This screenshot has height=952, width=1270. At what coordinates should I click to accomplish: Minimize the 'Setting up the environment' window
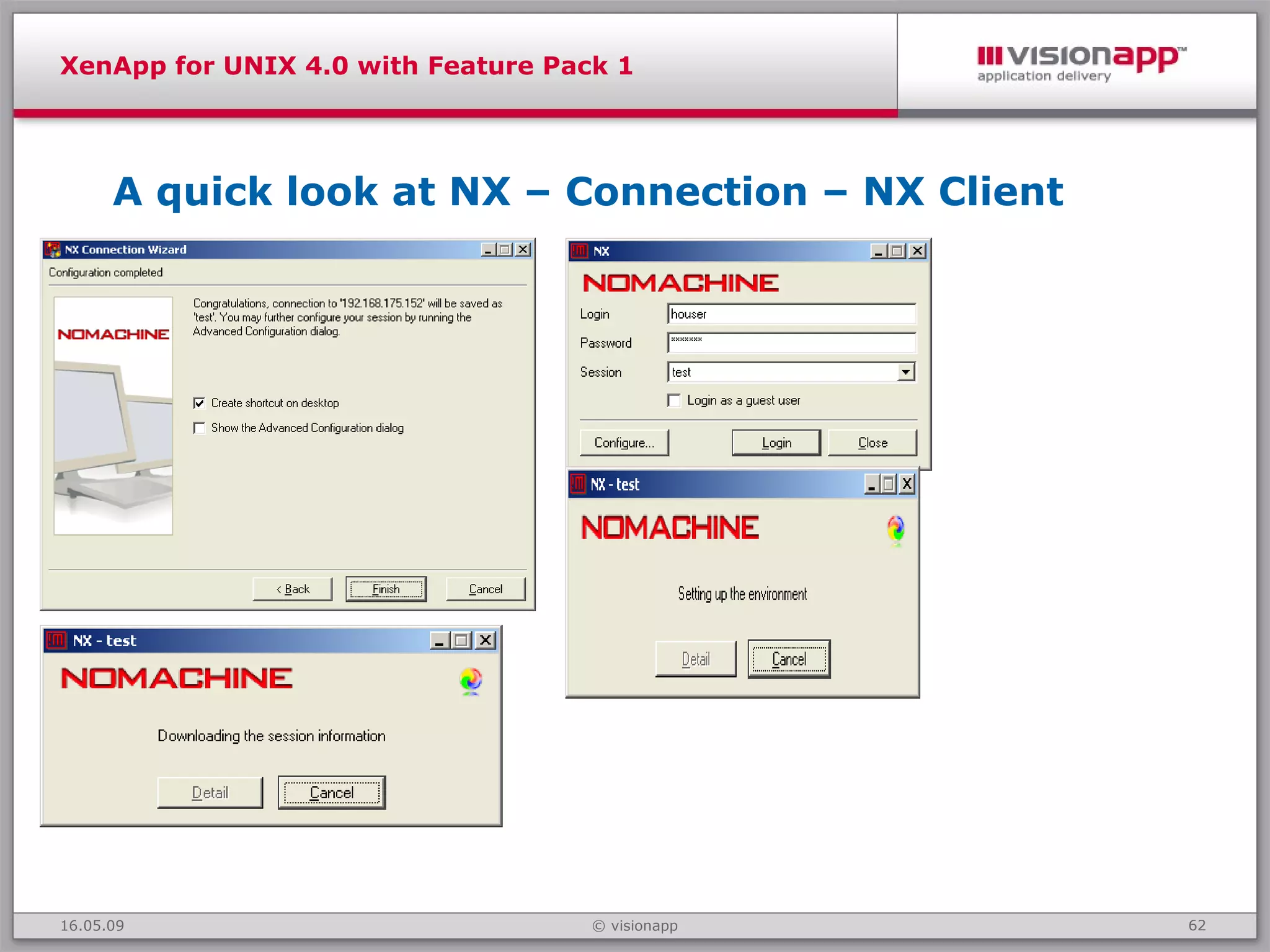[872, 484]
